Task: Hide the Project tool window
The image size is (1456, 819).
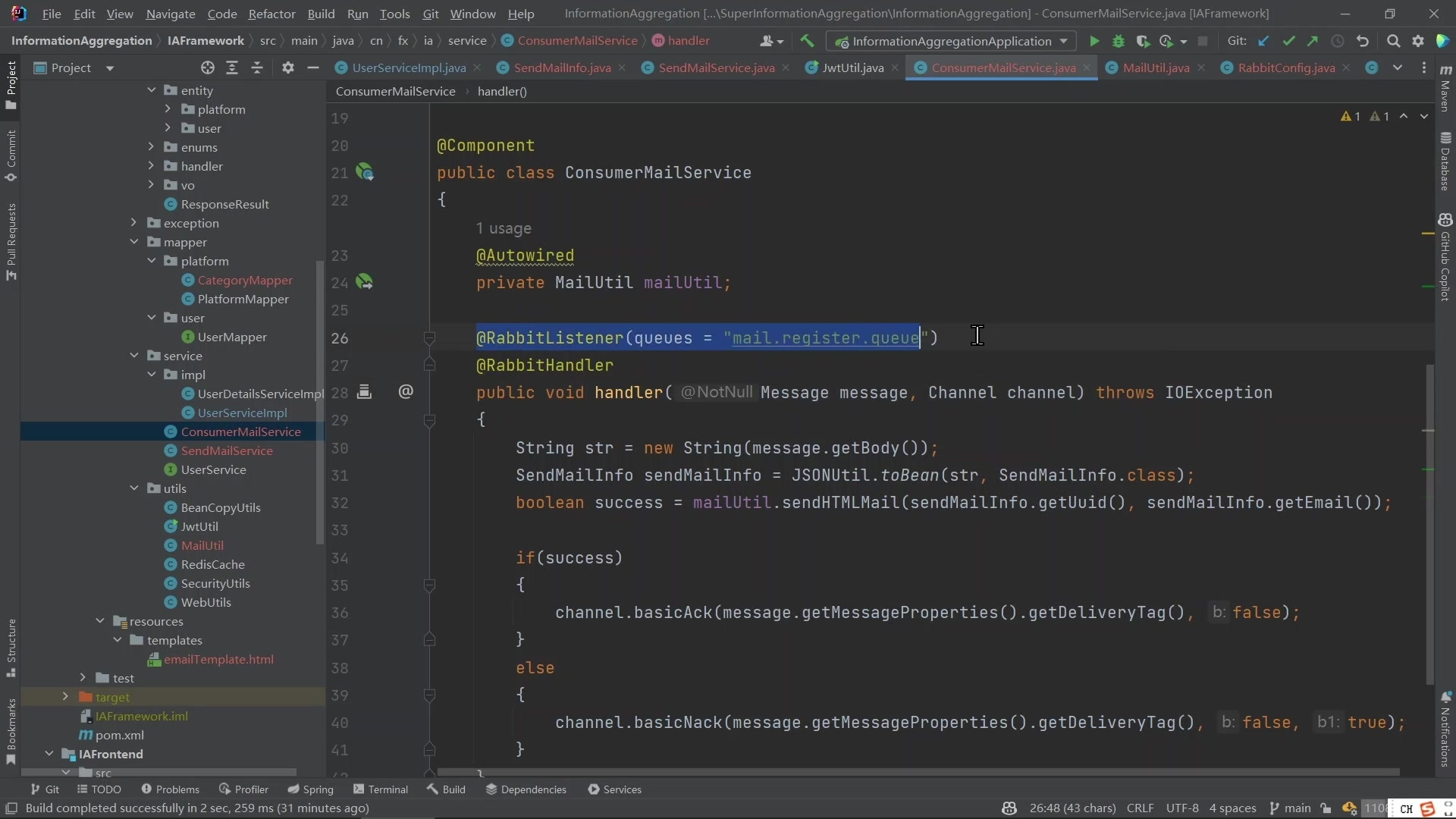Action: (x=312, y=67)
